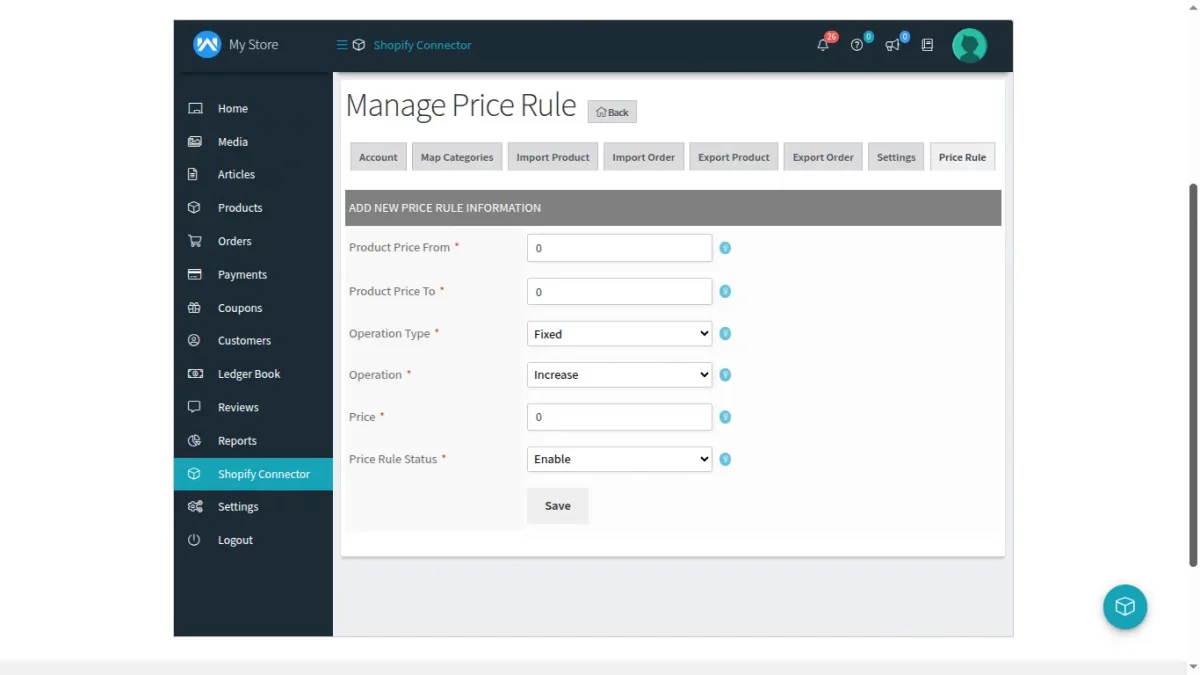Open announcements with the megaphone icon

pos(891,46)
